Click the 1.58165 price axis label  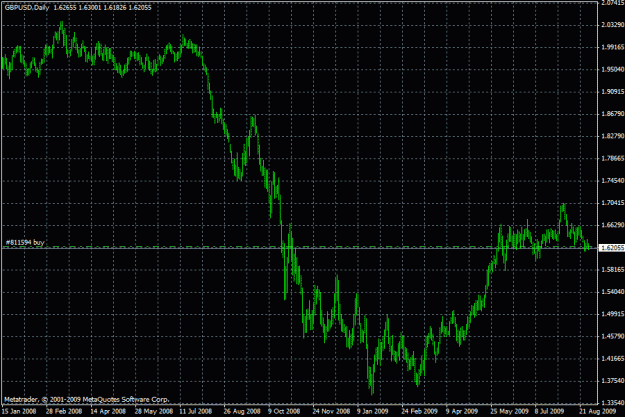613,269
